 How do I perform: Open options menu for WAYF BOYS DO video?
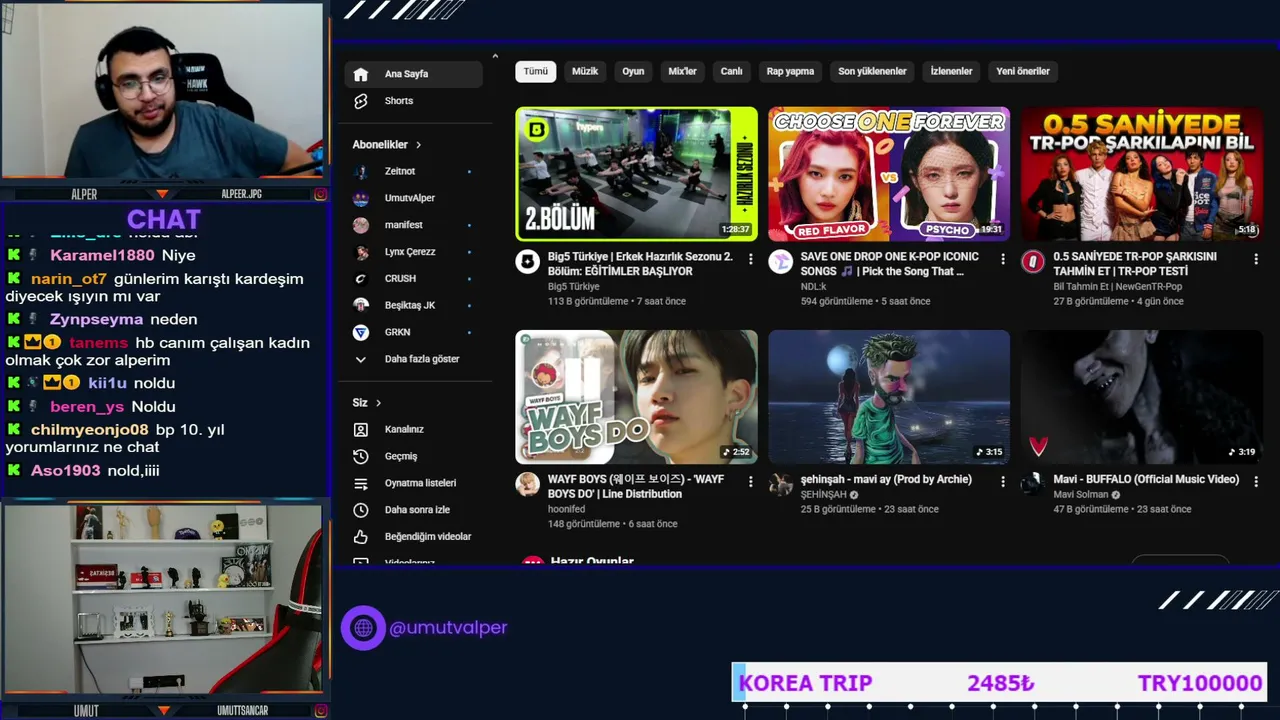click(750, 482)
